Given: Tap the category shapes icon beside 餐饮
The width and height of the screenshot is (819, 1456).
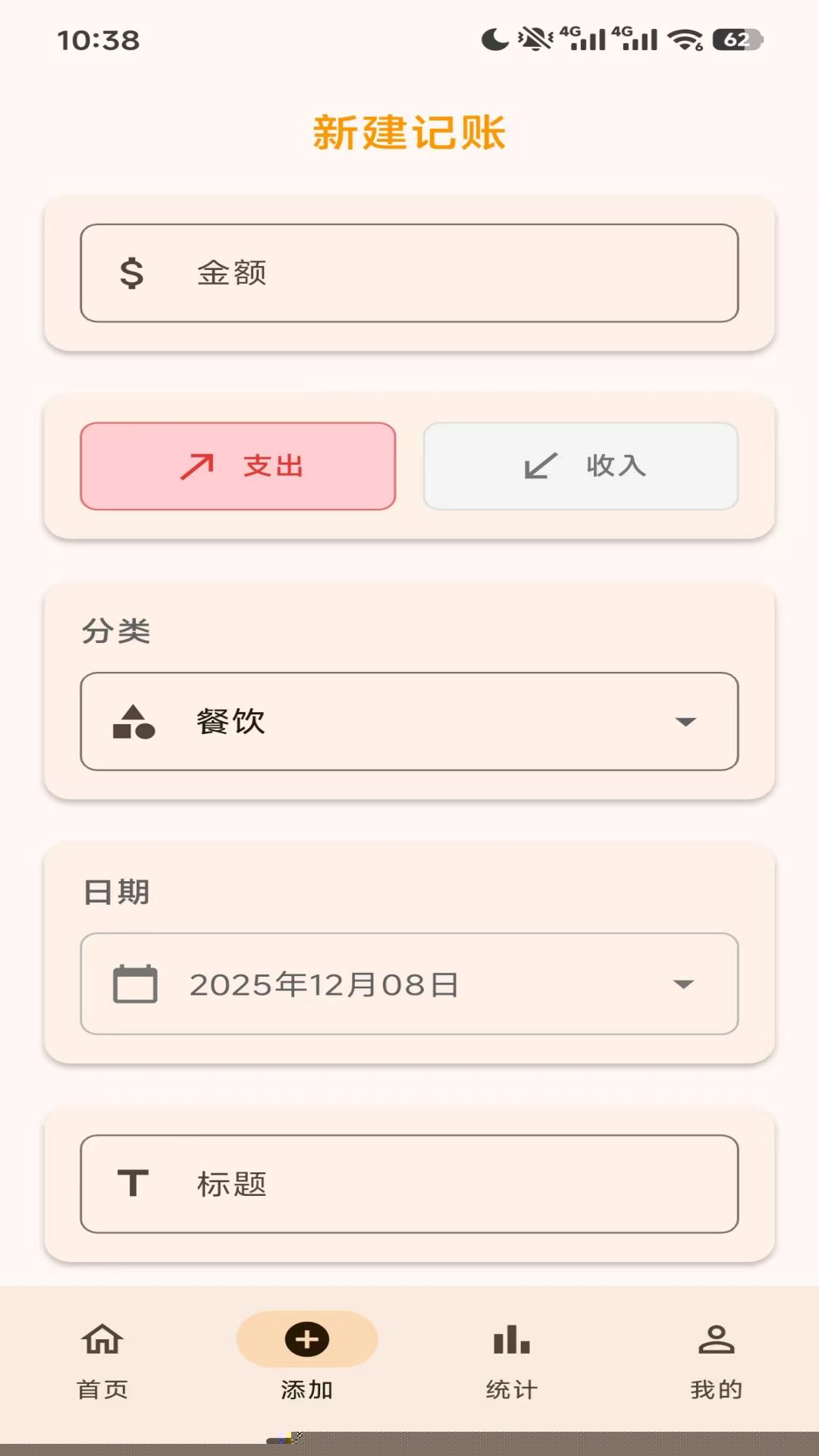Looking at the screenshot, I should pyautogui.click(x=133, y=722).
